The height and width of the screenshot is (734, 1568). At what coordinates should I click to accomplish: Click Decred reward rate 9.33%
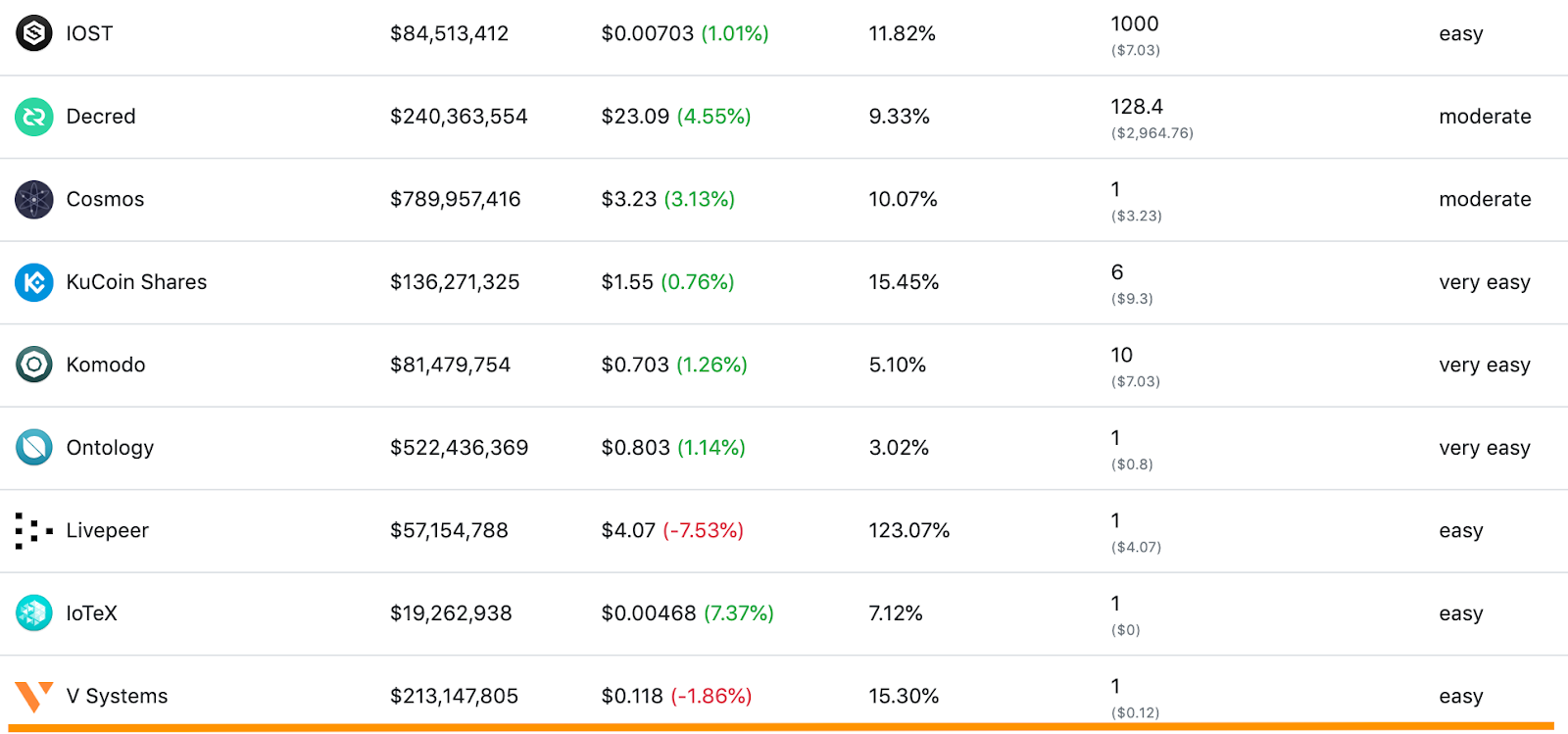click(899, 117)
